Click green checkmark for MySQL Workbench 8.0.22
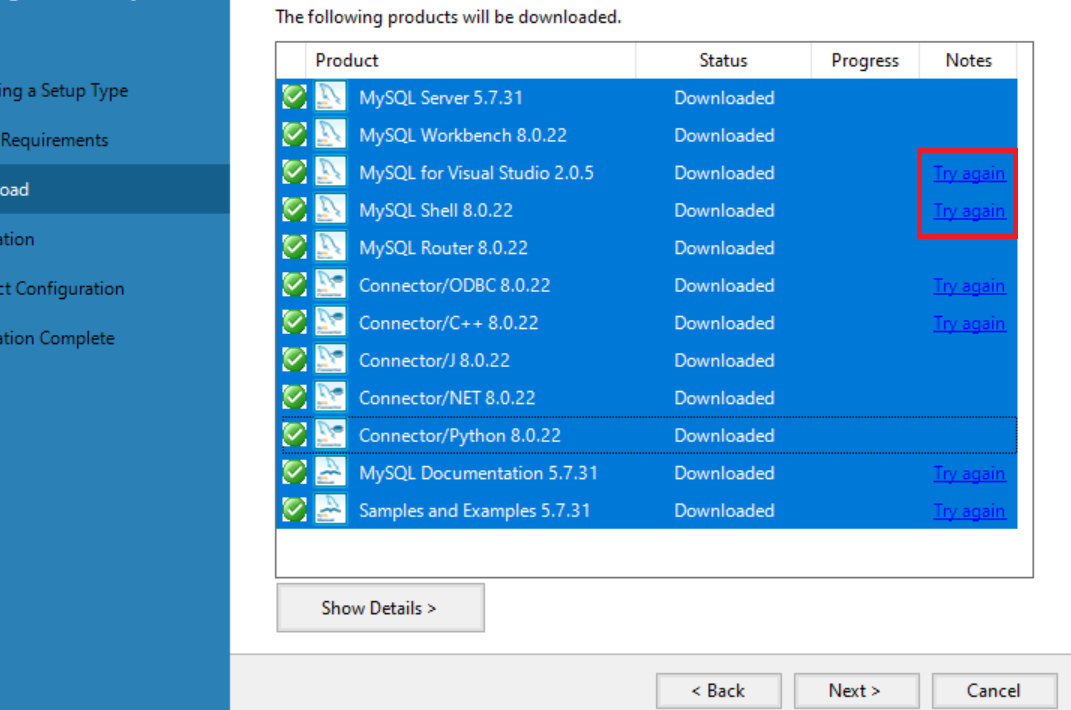1071x710 pixels. 294,135
